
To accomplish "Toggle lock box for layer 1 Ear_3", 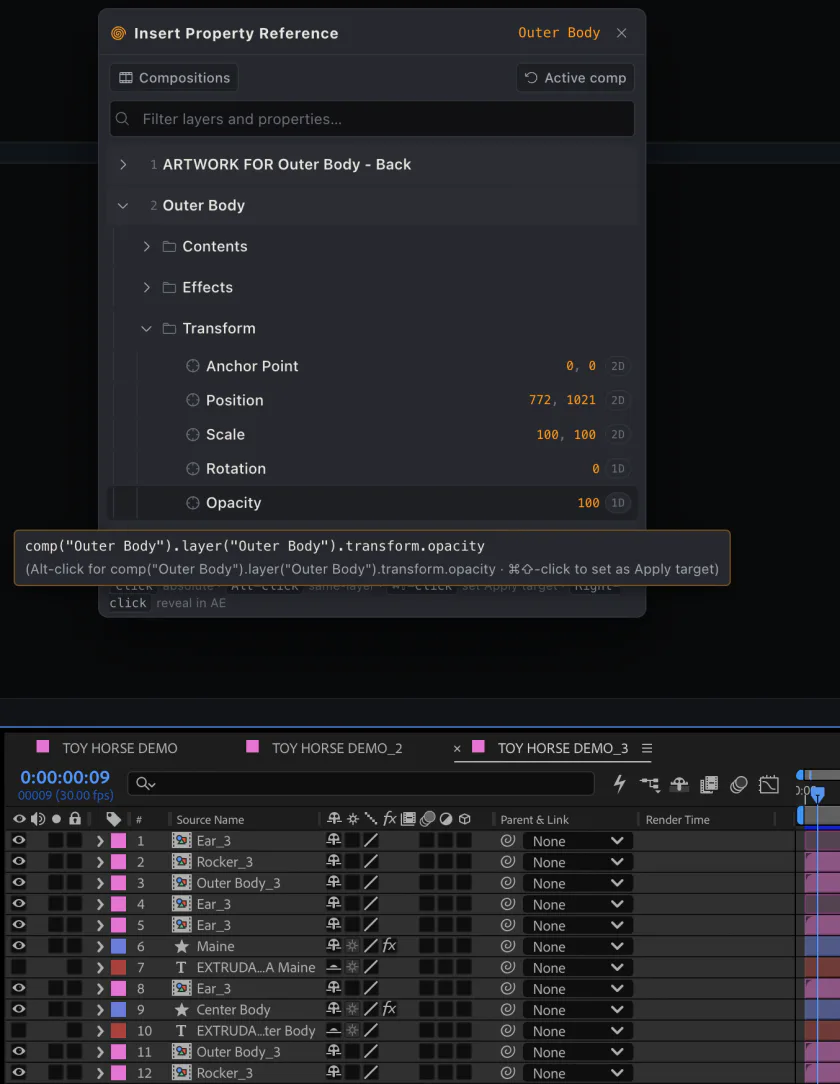I will tap(74, 841).
